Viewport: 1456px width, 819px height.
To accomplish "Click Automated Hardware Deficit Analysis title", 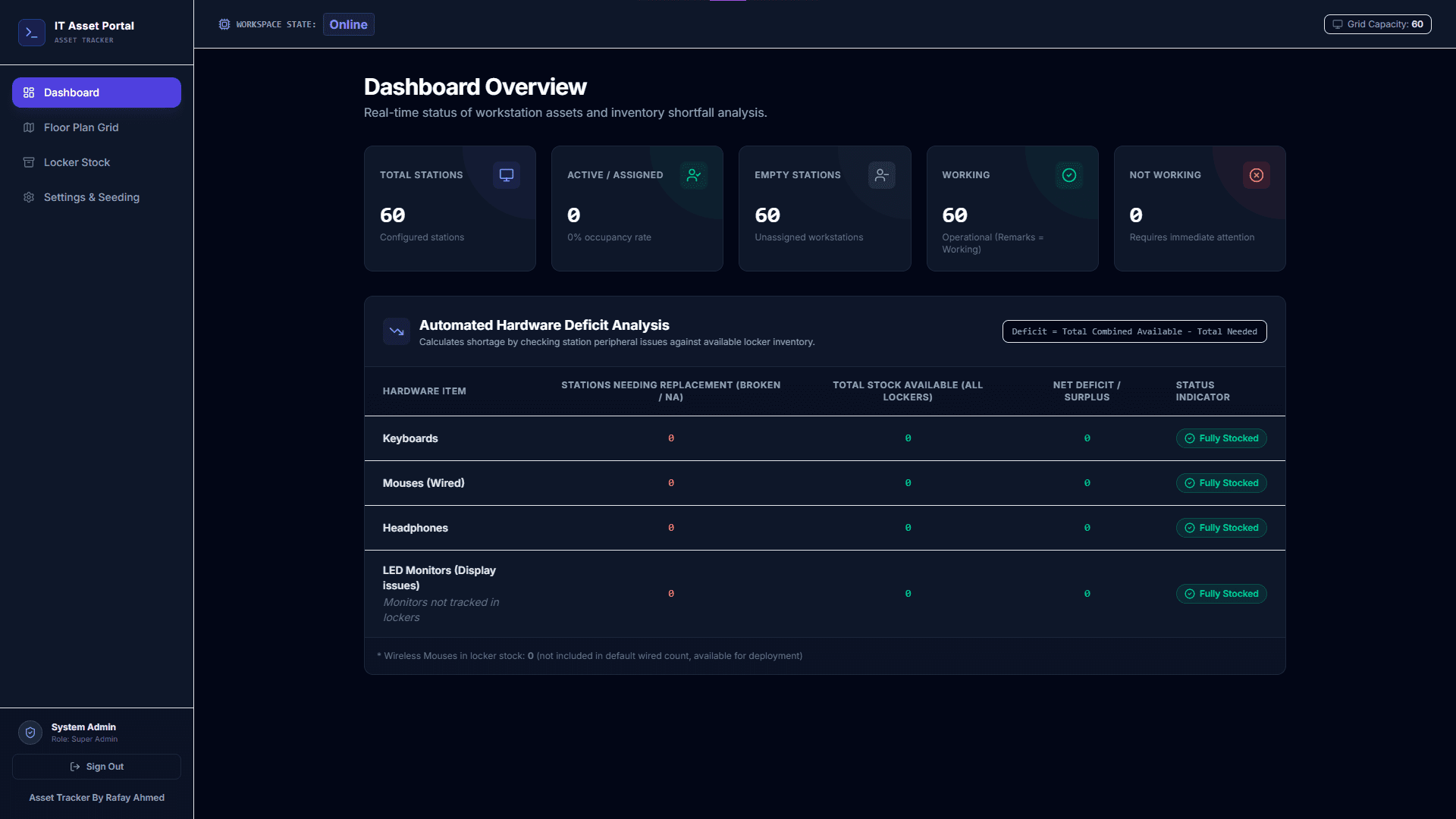I will [x=544, y=325].
